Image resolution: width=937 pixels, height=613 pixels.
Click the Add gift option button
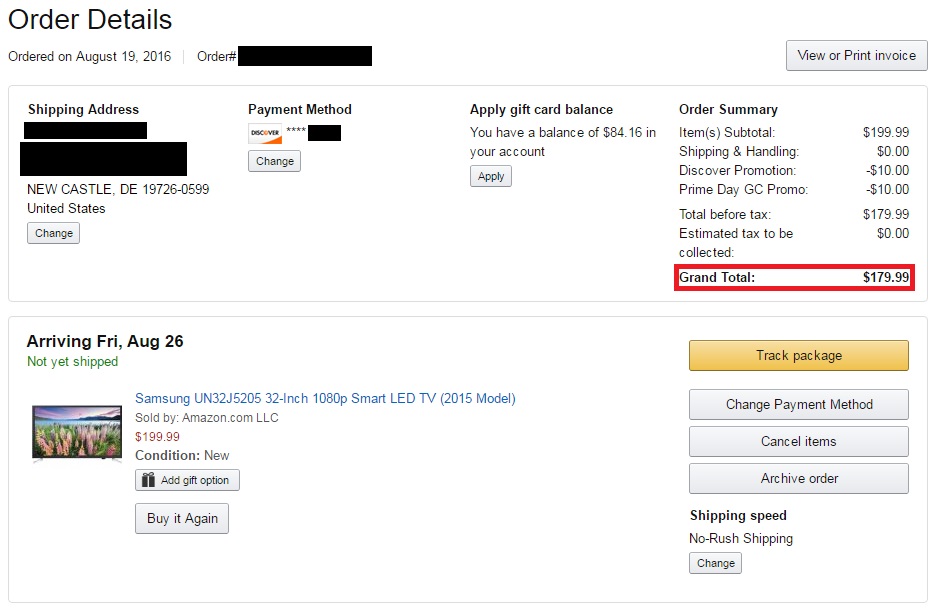click(x=187, y=480)
